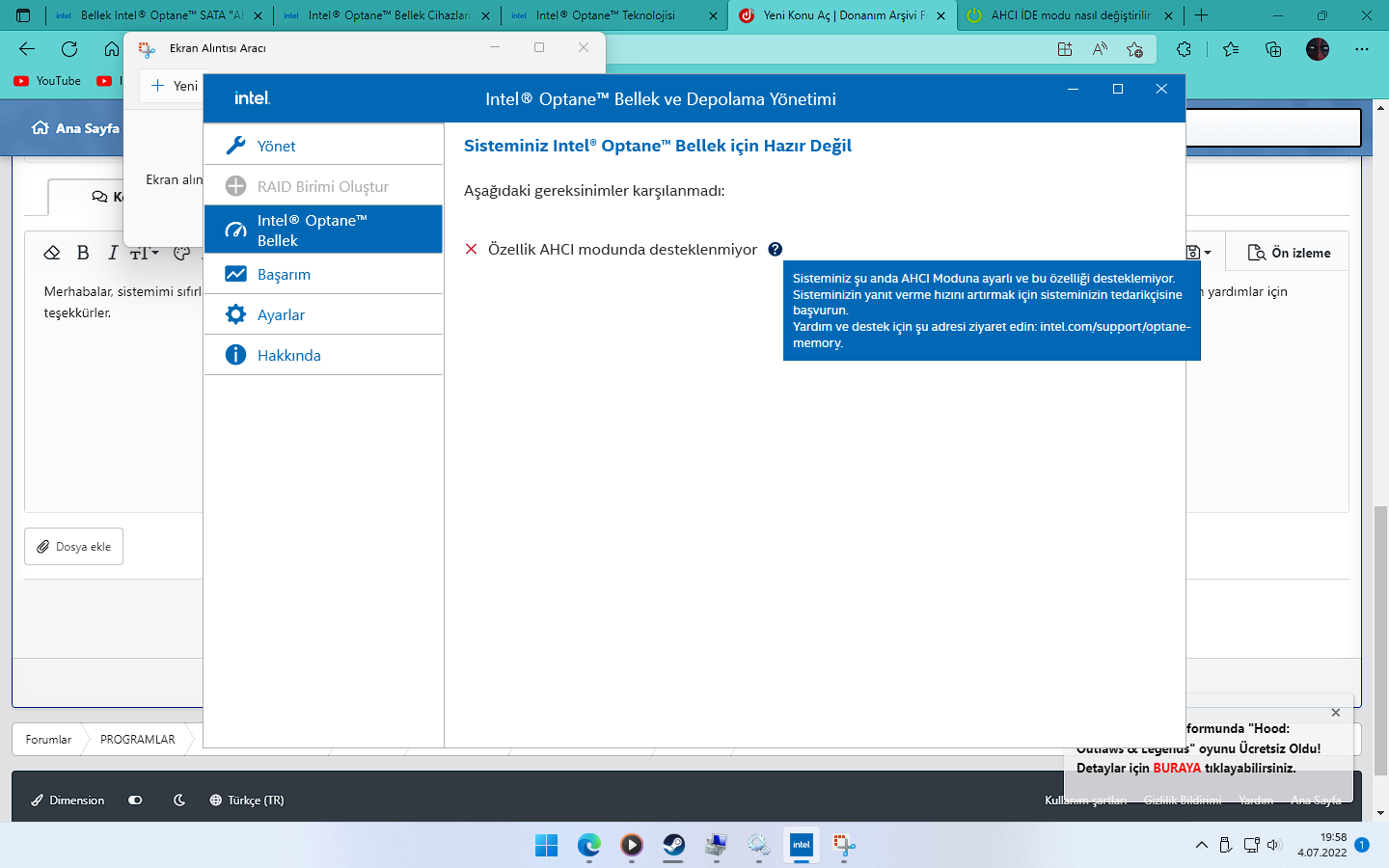Click the RAID Birimi Oluştur sidebar item
1389x868 pixels.
pyautogui.click(x=323, y=186)
